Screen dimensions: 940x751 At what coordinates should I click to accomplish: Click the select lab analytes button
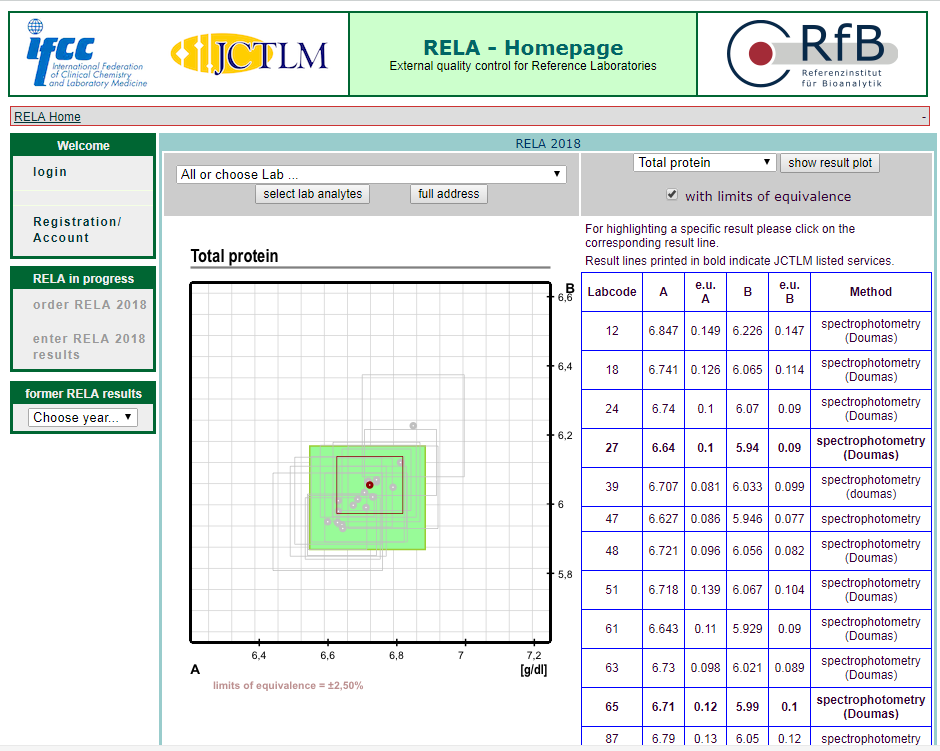tap(312, 194)
